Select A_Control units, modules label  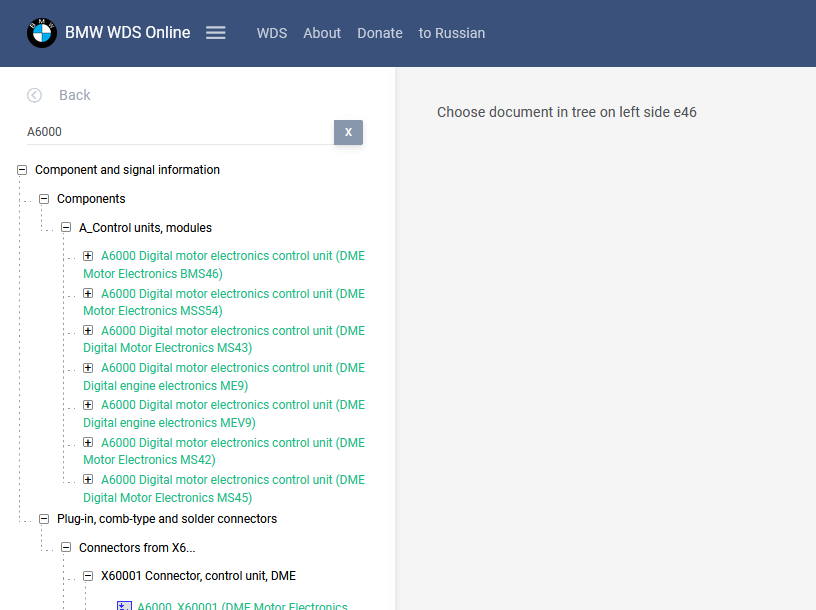145,227
